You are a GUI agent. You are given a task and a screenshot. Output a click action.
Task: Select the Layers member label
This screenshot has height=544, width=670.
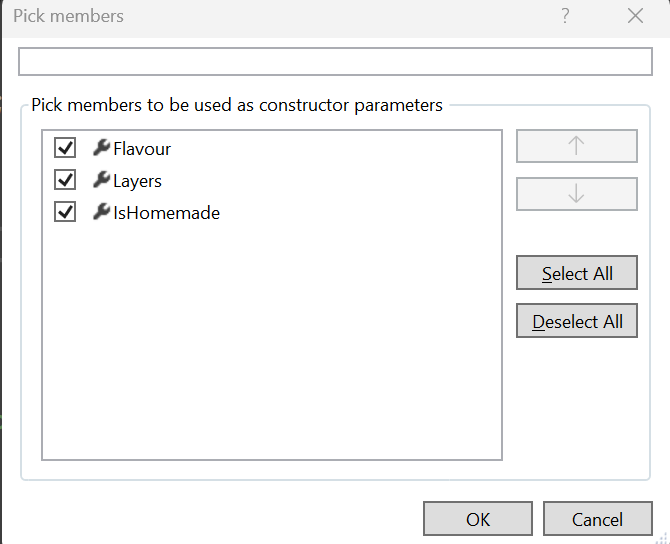pos(137,181)
